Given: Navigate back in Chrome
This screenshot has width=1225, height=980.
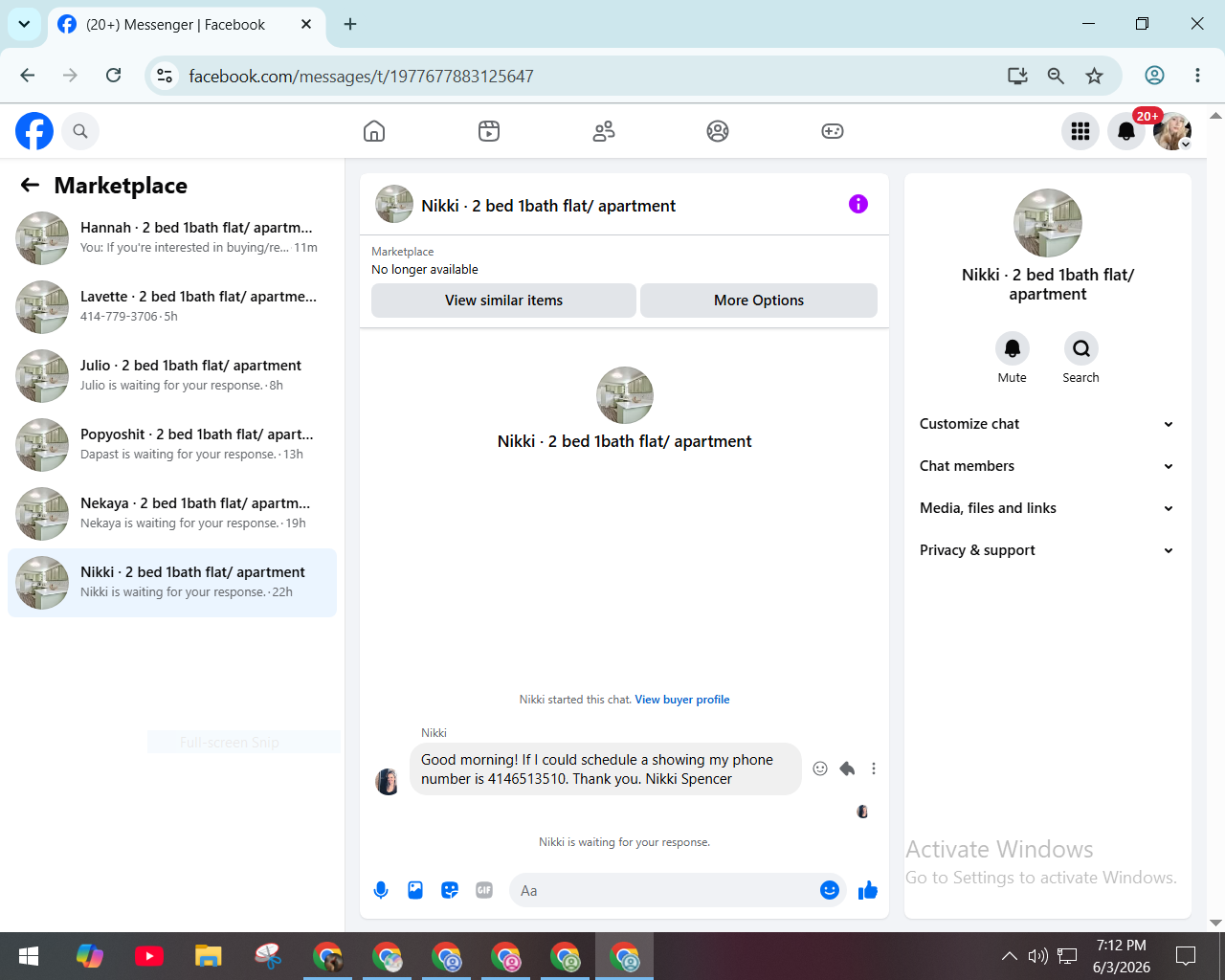Looking at the screenshot, I should point(28,76).
